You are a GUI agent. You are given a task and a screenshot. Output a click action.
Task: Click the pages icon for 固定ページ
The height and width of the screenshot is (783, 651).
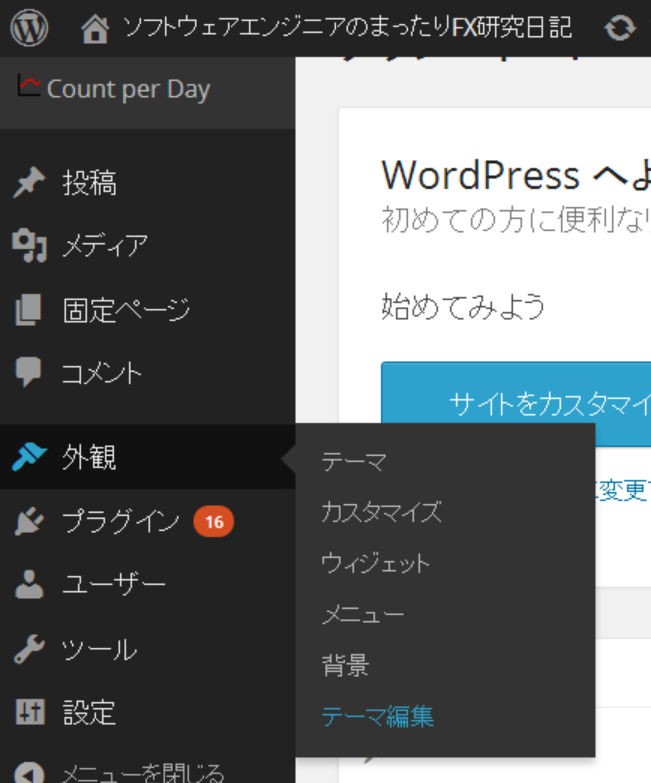click(x=28, y=309)
